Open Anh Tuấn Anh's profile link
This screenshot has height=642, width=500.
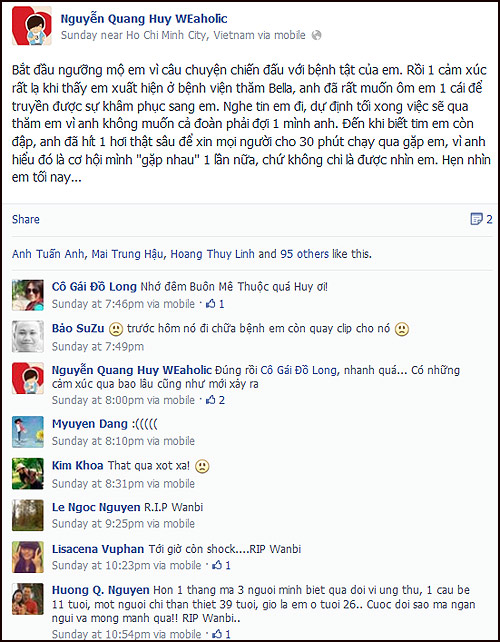48,254
